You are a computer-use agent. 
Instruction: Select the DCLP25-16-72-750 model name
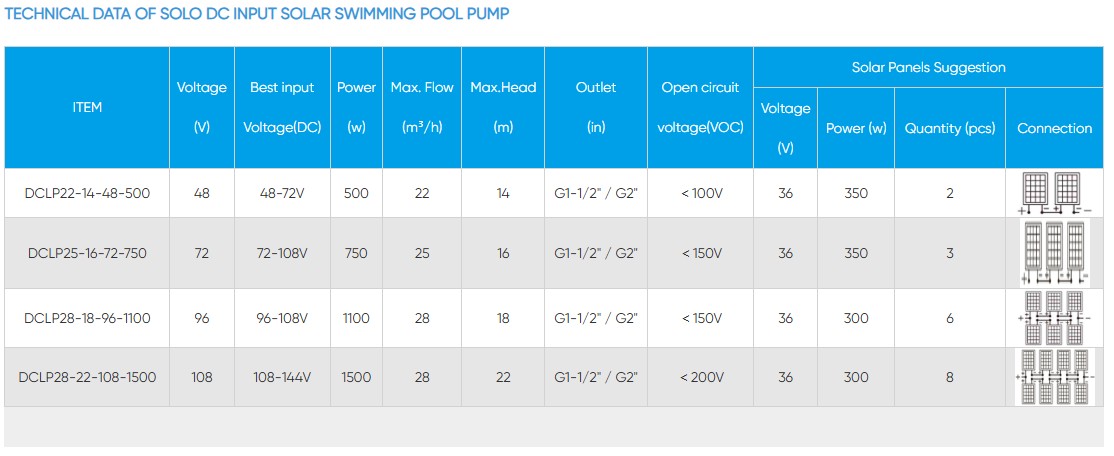pos(87,253)
